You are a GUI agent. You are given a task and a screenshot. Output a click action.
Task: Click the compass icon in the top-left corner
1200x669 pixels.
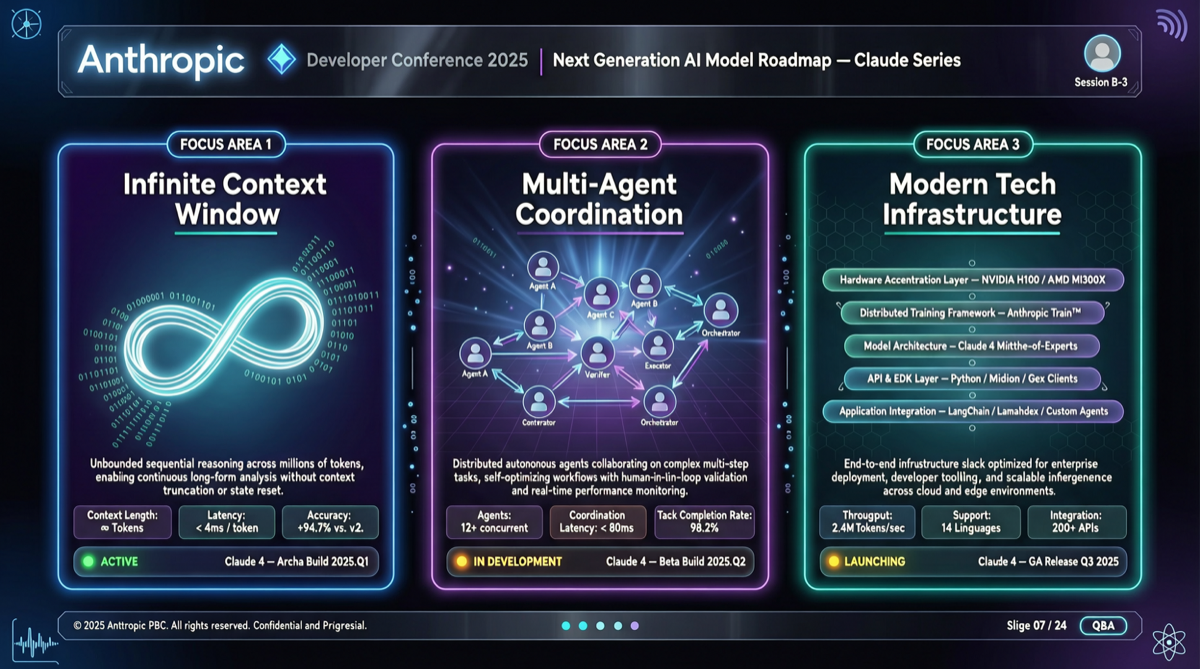26,23
